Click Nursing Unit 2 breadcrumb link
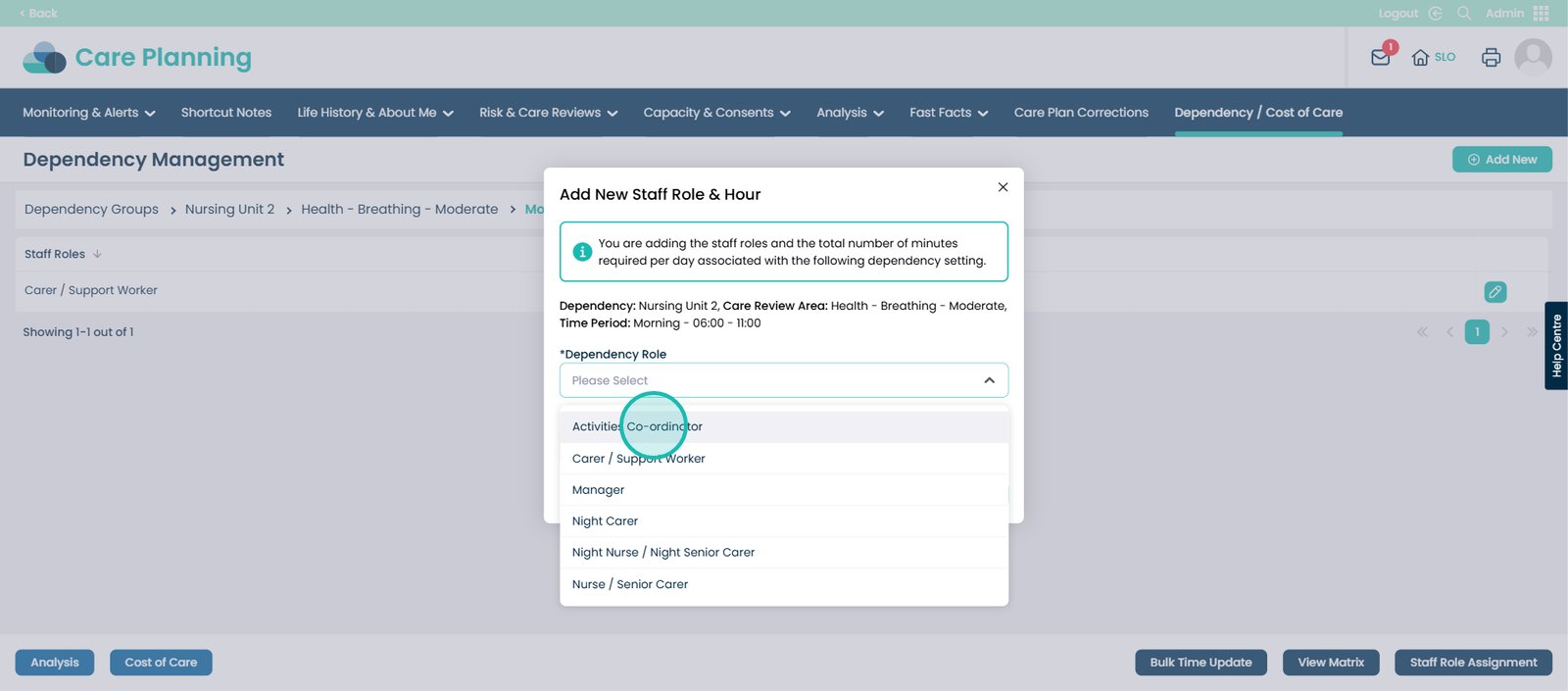This screenshot has height=691, width=1568. [229, 210]
